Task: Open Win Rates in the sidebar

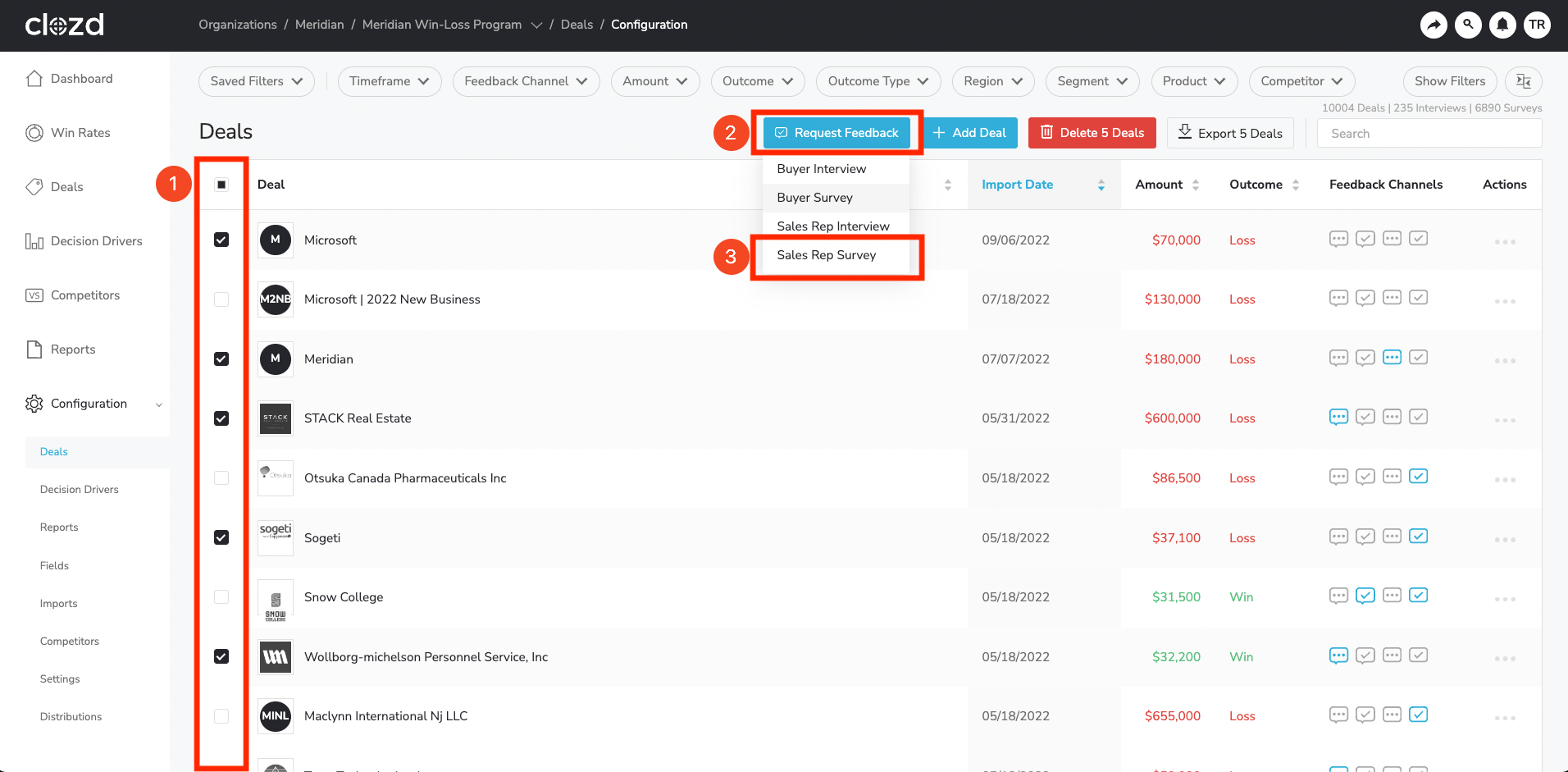Action: click(x=68, y=133)
